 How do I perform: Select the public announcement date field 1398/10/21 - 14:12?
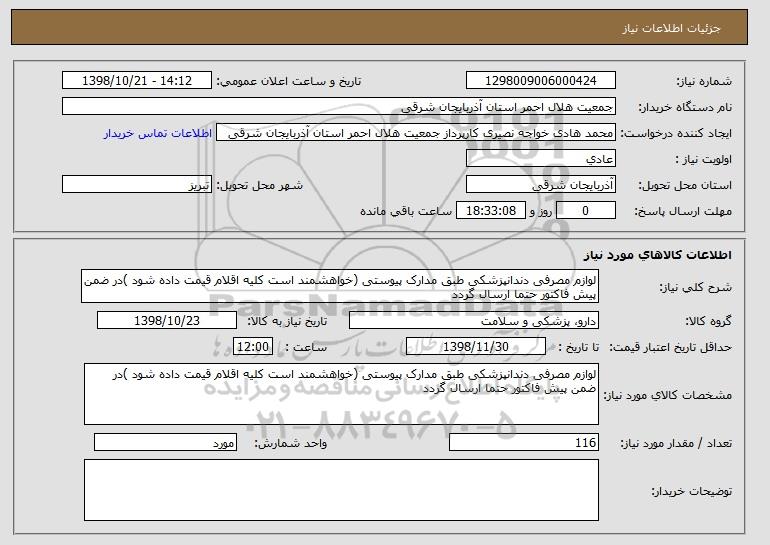click(137, 81)
